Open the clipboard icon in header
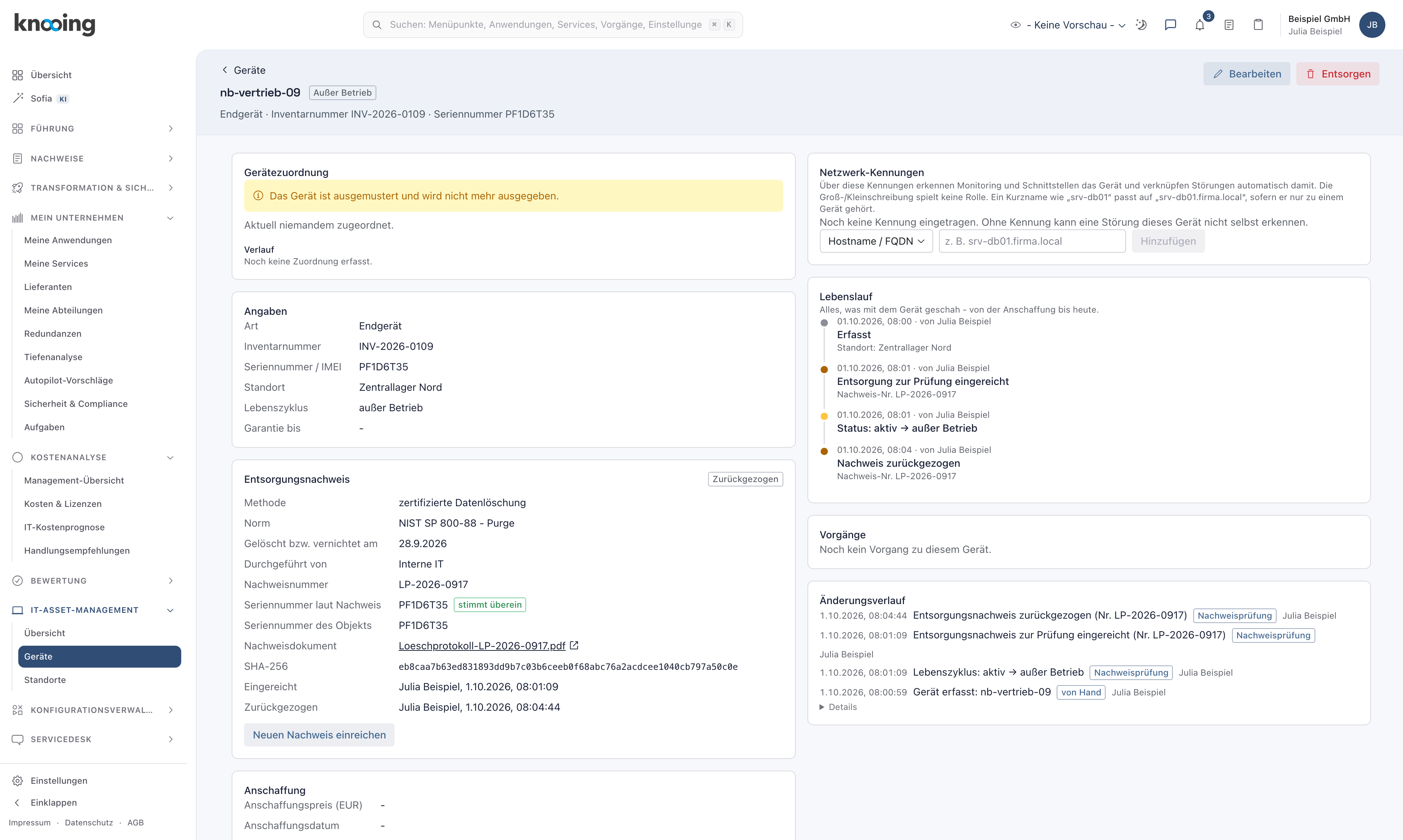 coord(1258,25)
